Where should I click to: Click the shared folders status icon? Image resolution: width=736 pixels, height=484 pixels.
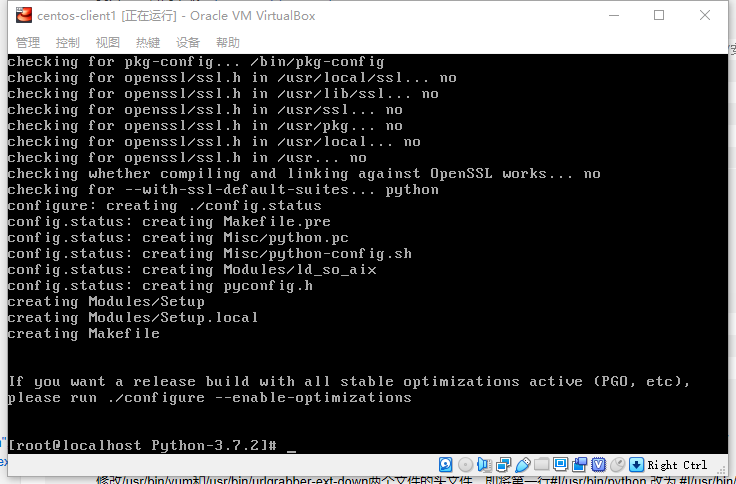click(x=541, y=465)
